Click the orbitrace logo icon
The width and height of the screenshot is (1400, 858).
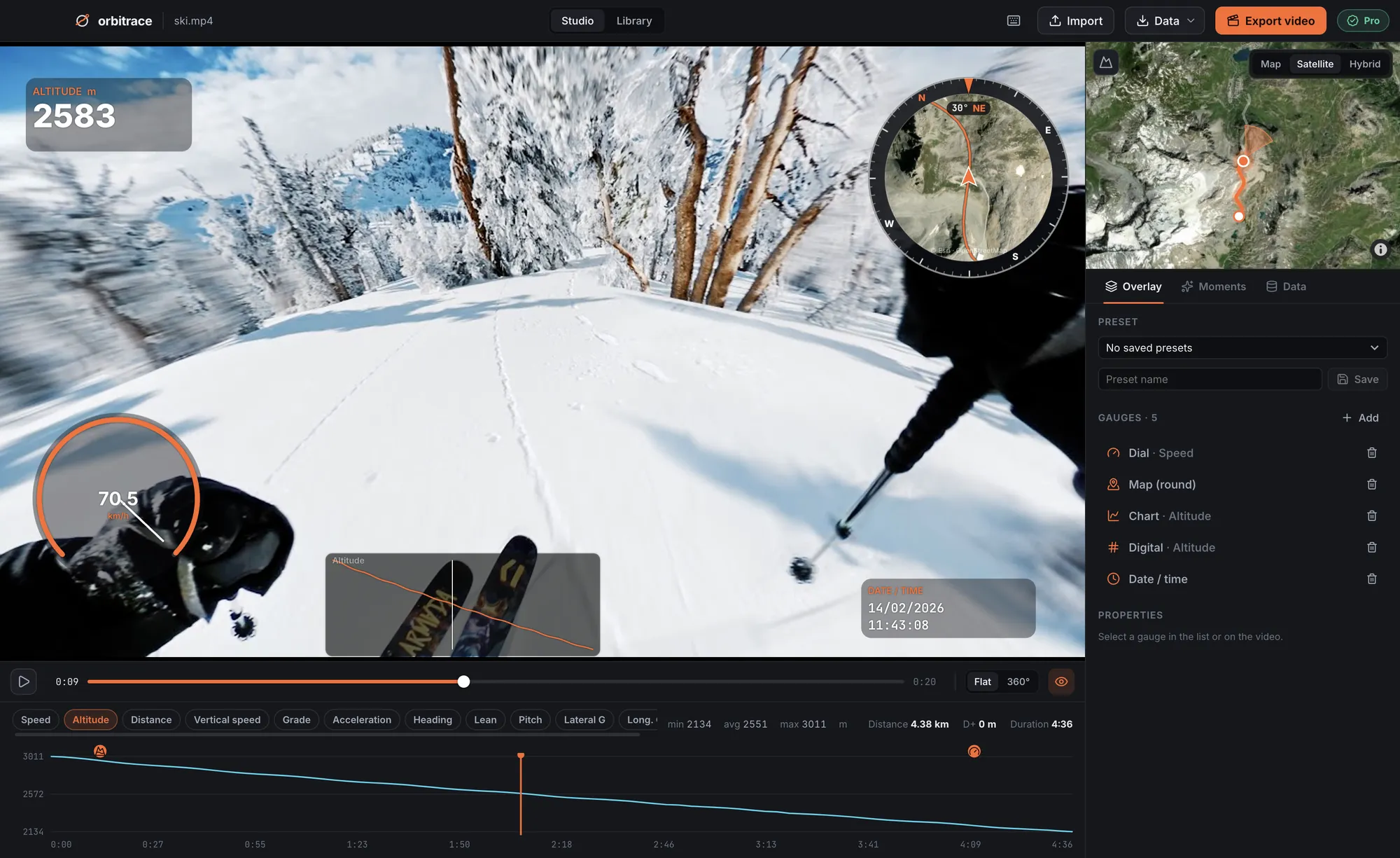pos(83,20)
